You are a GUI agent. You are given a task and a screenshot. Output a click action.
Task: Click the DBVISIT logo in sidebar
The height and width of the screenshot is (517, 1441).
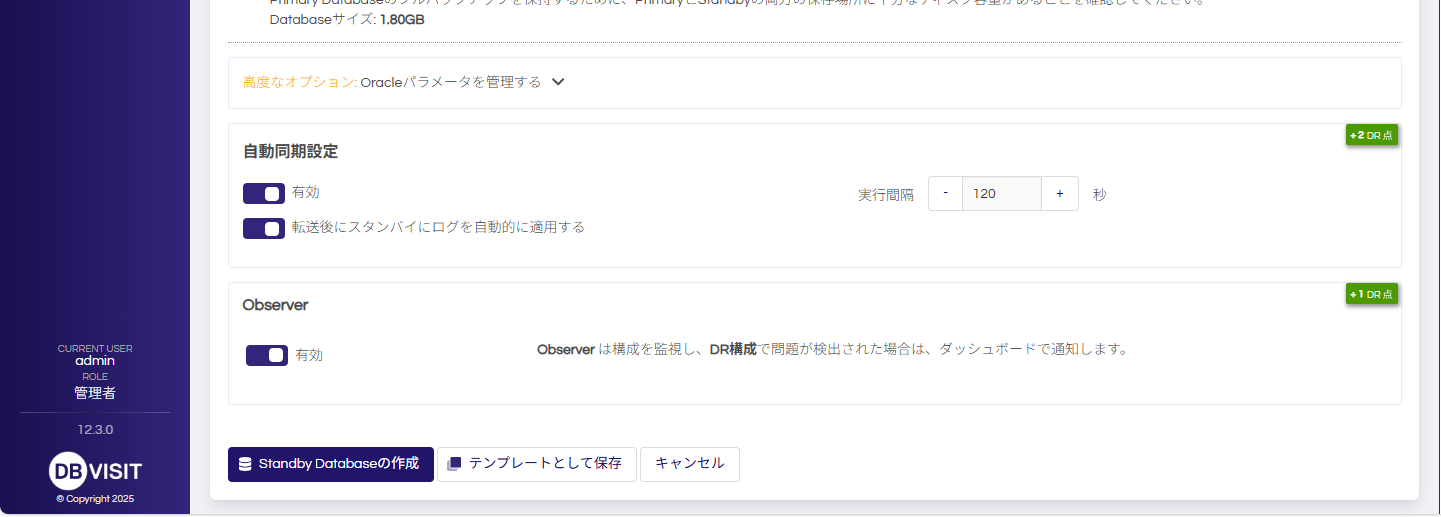(x=95, y=471)
